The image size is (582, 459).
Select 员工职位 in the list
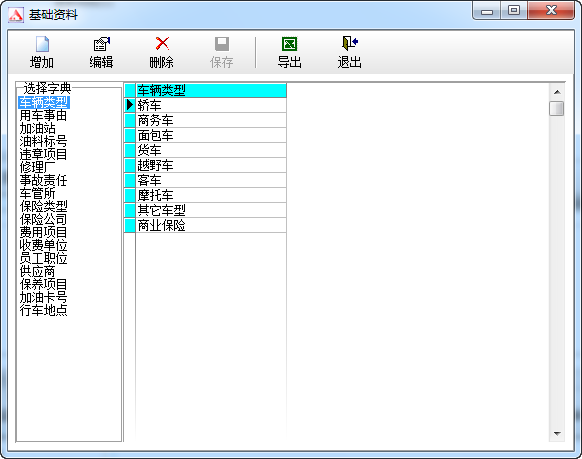[43, 258]
